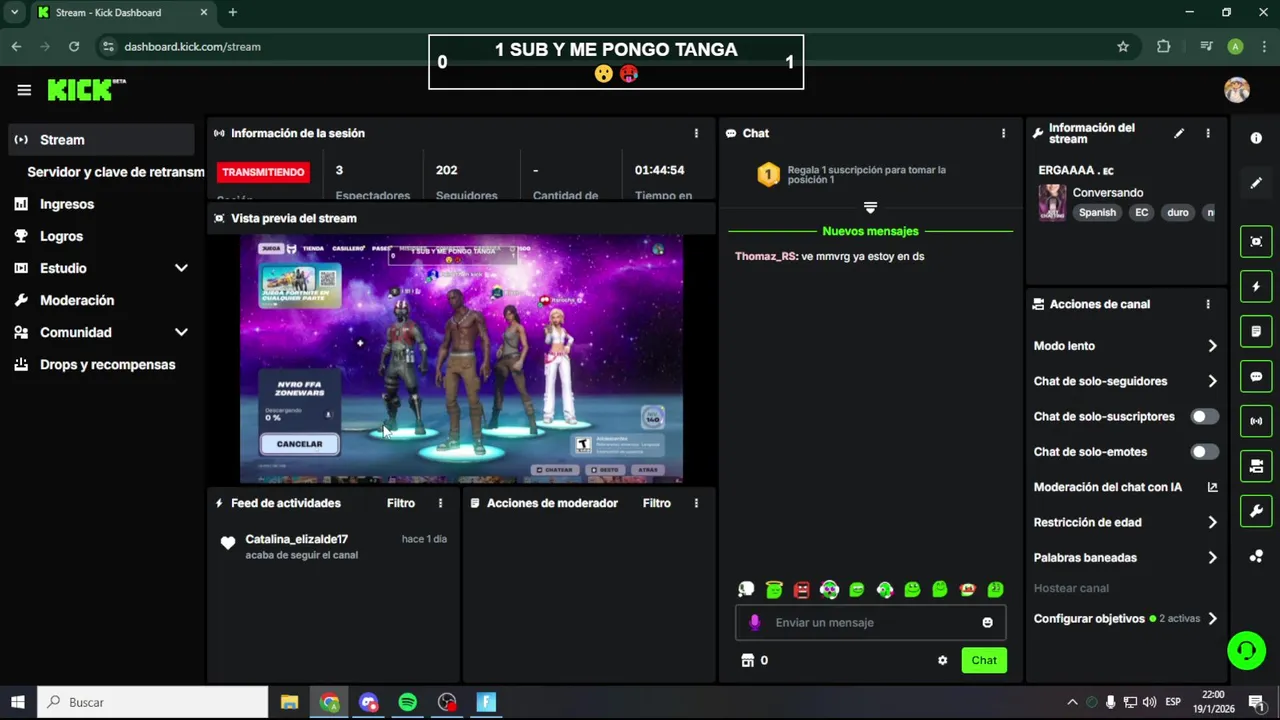This screenshot has width=1280, height=720.
Task: Toggle the document notes icon in right sidebar
Action: pos(1256,331)
